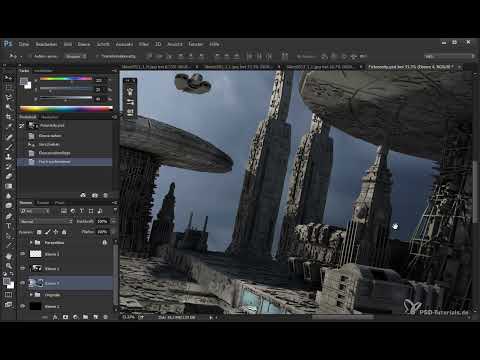This screenshot has height=360, width=480.
Task: Create new snapshot camera icon in History panel
Action: (x=95, y=195)
